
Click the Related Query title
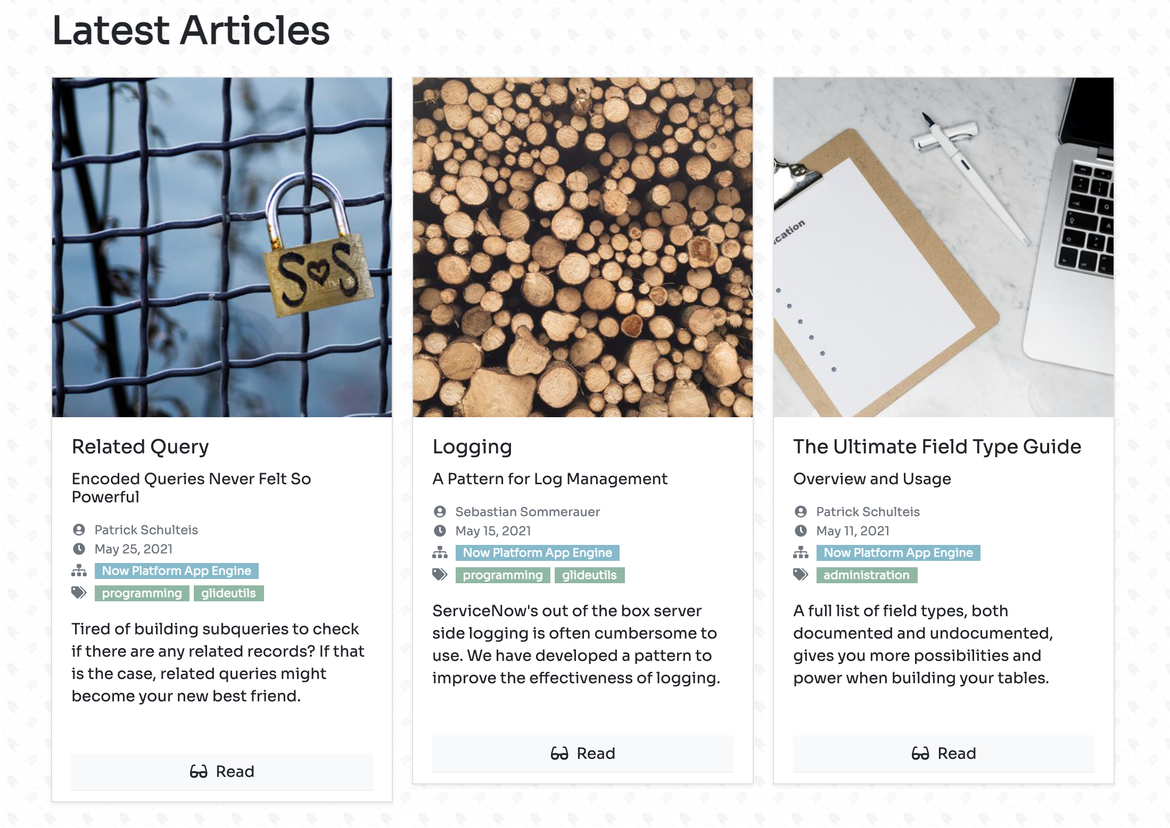coord(140,447)
